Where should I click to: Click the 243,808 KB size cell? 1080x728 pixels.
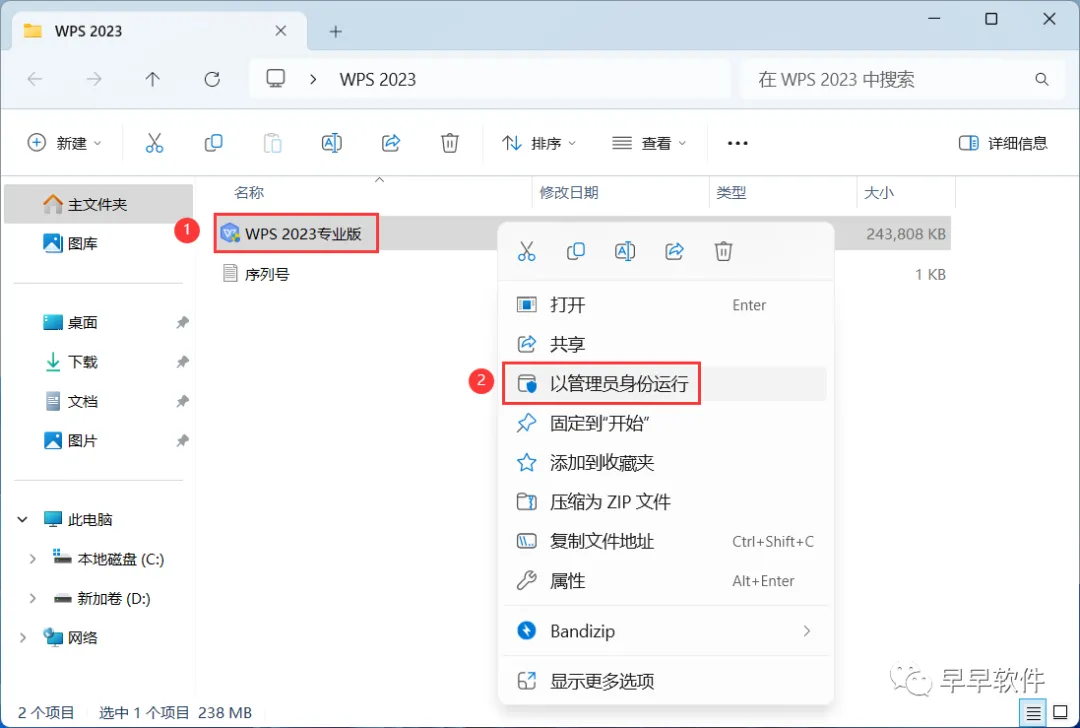(x=906, y=234)
